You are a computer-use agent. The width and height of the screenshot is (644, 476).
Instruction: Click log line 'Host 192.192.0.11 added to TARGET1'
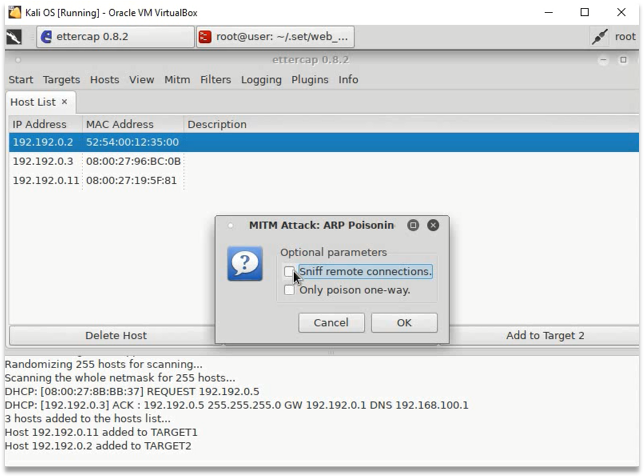[101, 432]
